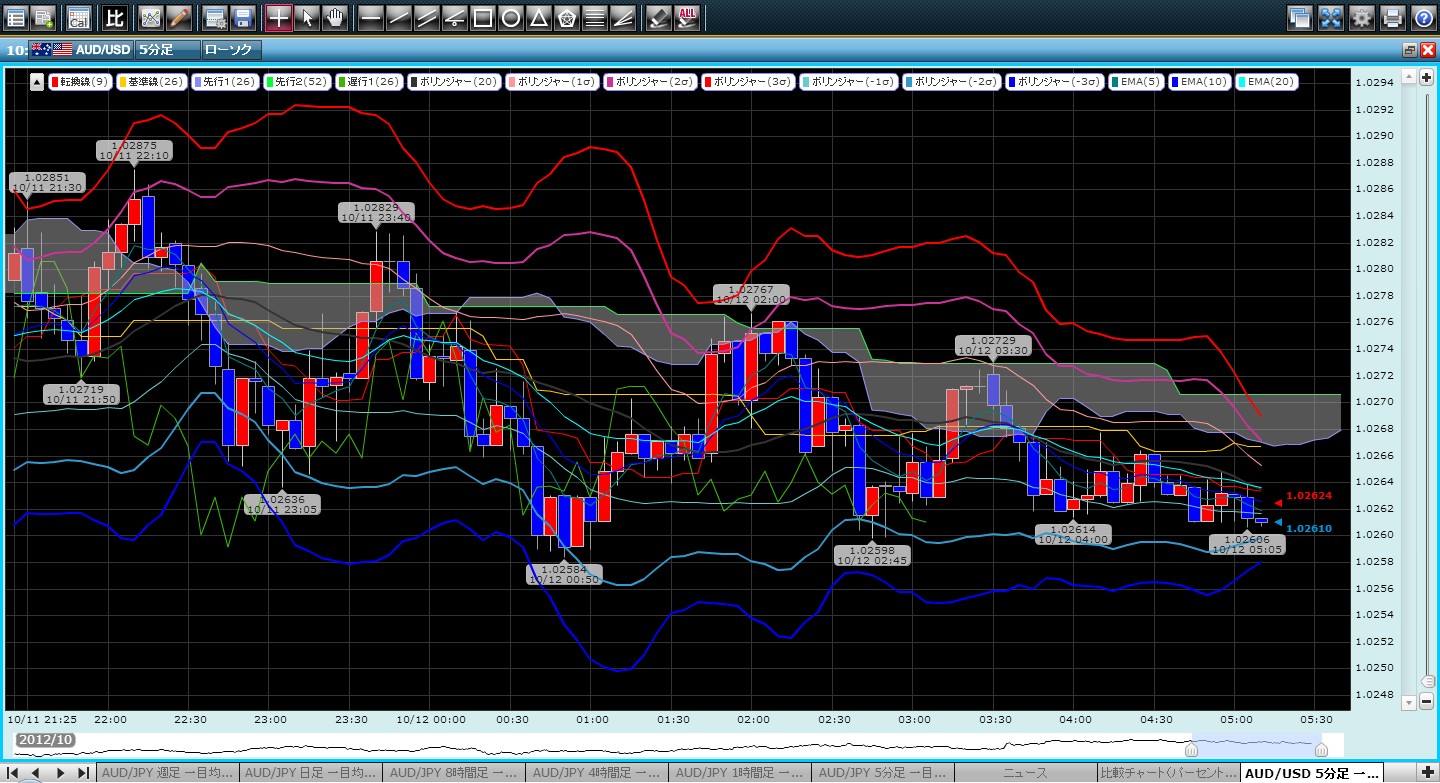Image resolution: width=1440 pixels, height=783 pixels.
Task: Switch to the ニュース tab
Action: [1025, 773]
